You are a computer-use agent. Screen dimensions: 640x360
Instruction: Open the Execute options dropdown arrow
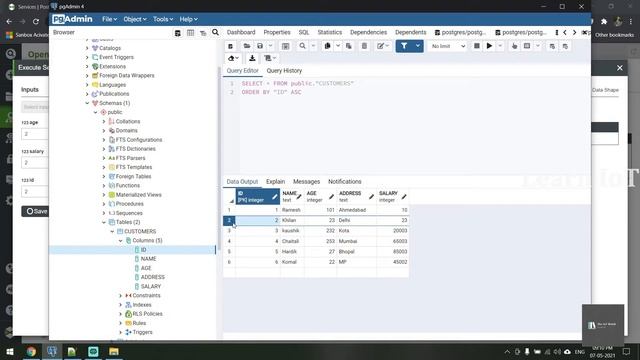tap(500, 46)
